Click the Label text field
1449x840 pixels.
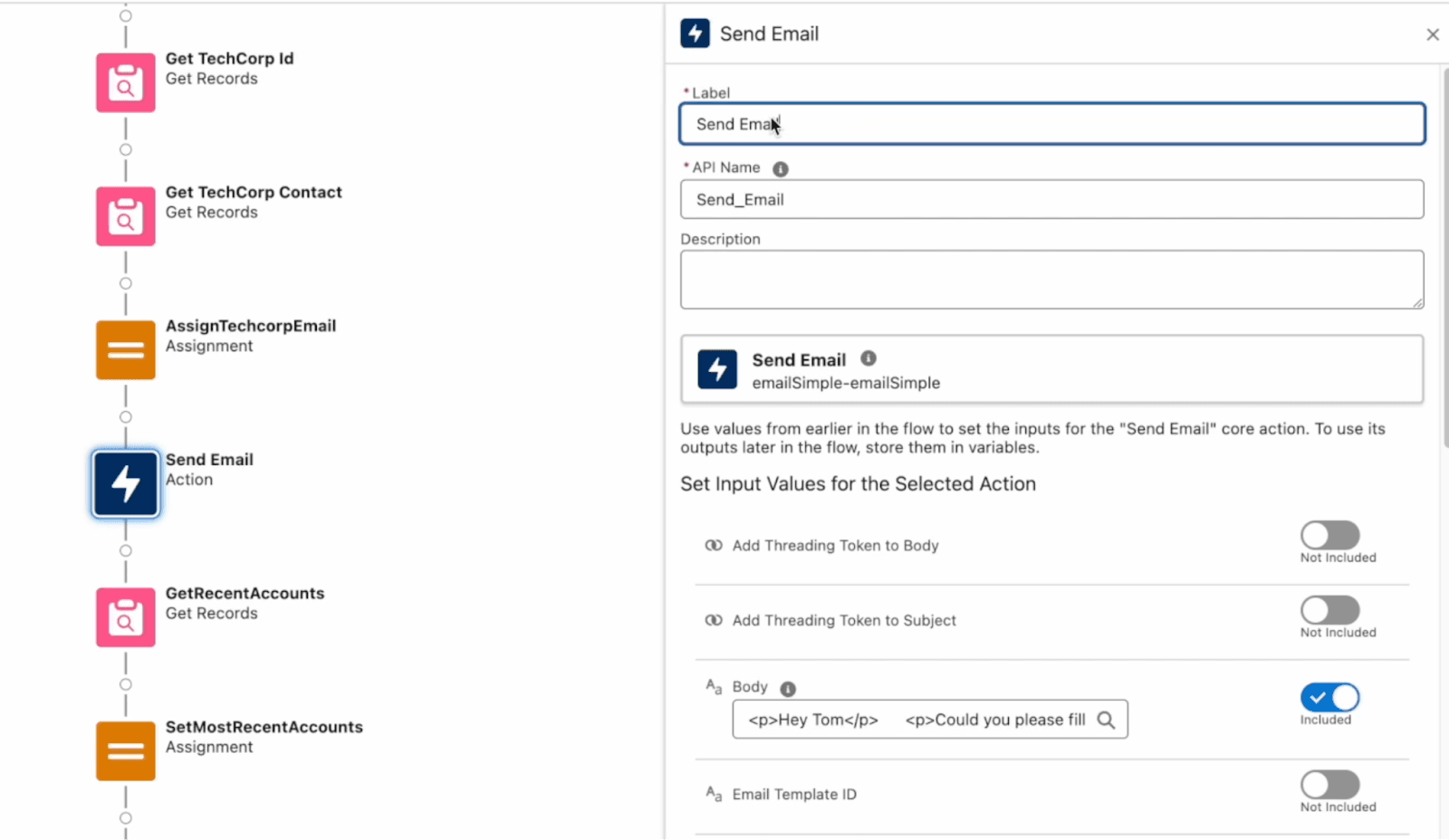1051,124
